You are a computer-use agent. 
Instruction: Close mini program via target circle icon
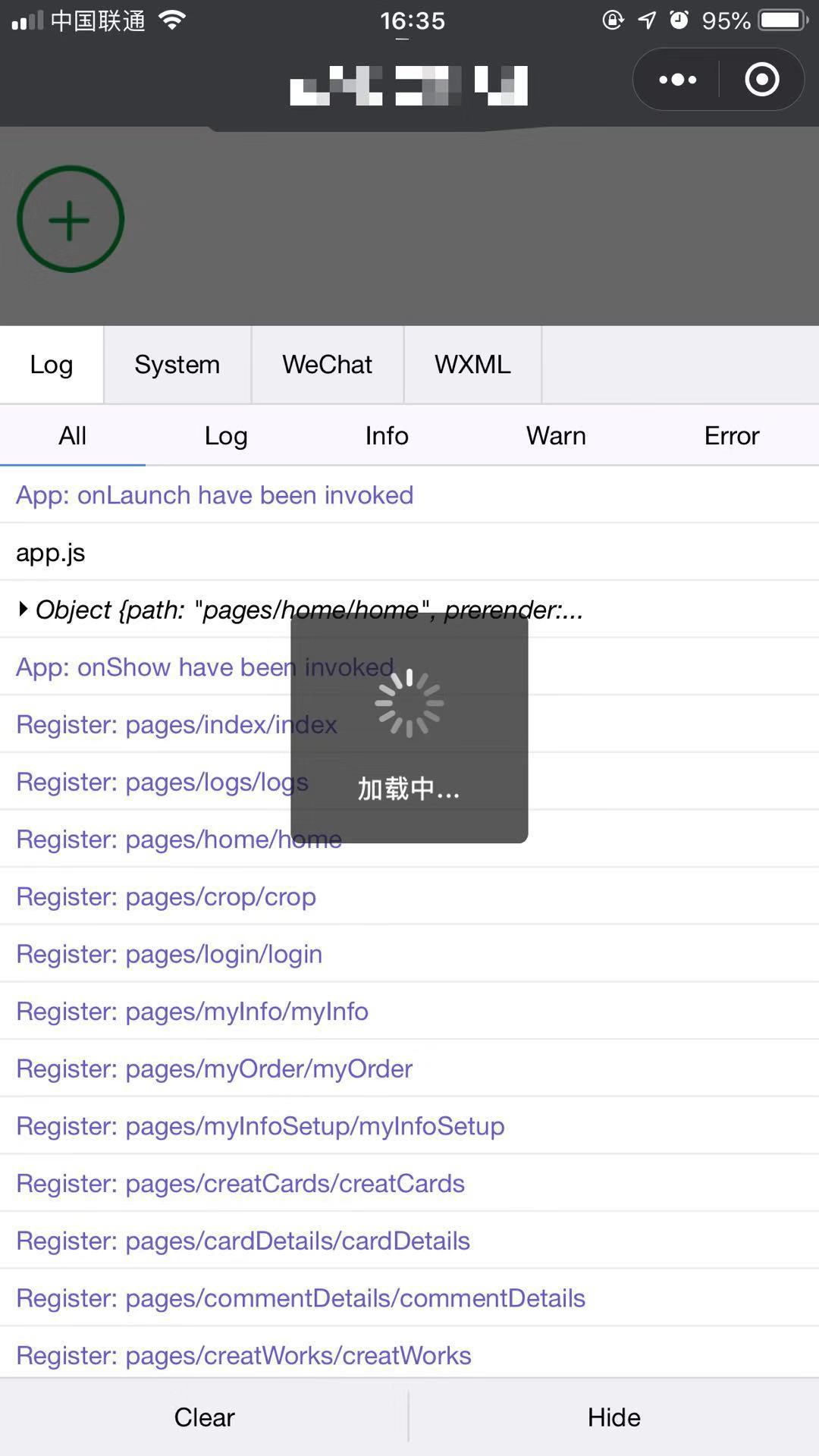point(762,80)
